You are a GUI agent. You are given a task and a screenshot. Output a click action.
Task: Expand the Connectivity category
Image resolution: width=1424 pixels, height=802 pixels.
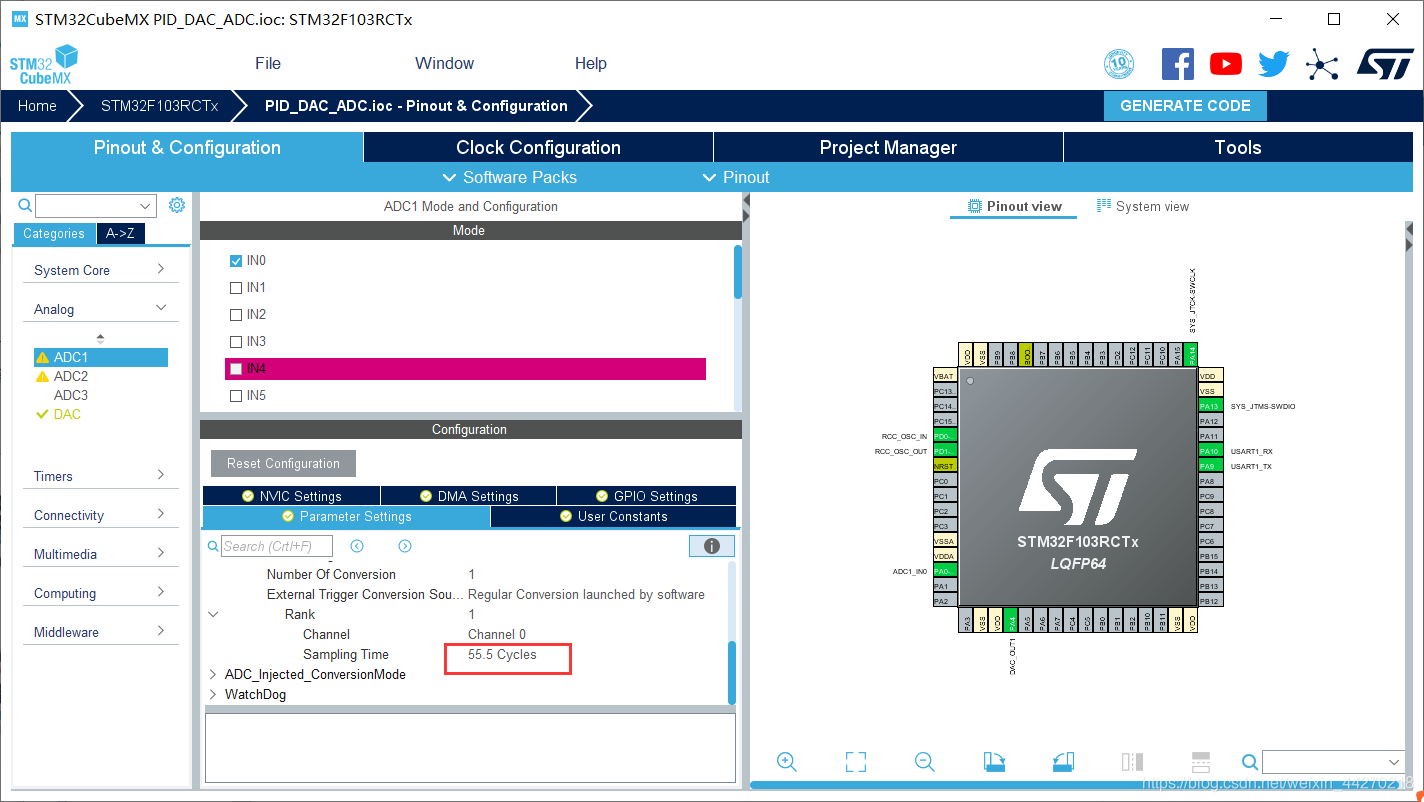click(x=161, y=514)
